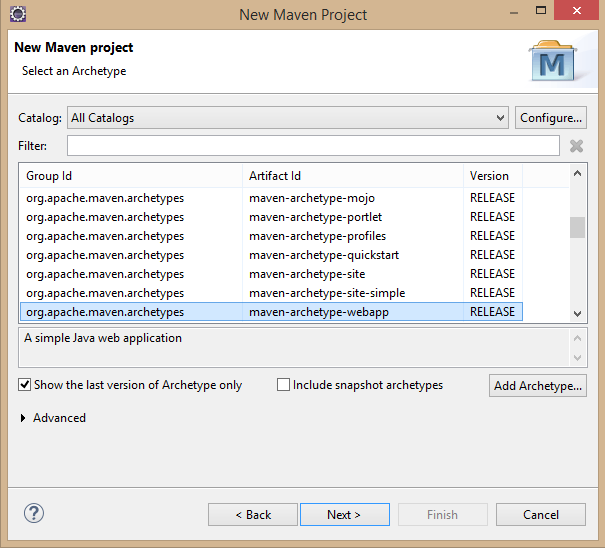Click the archetype list scroll down arrow

click(x=577, y=313)
